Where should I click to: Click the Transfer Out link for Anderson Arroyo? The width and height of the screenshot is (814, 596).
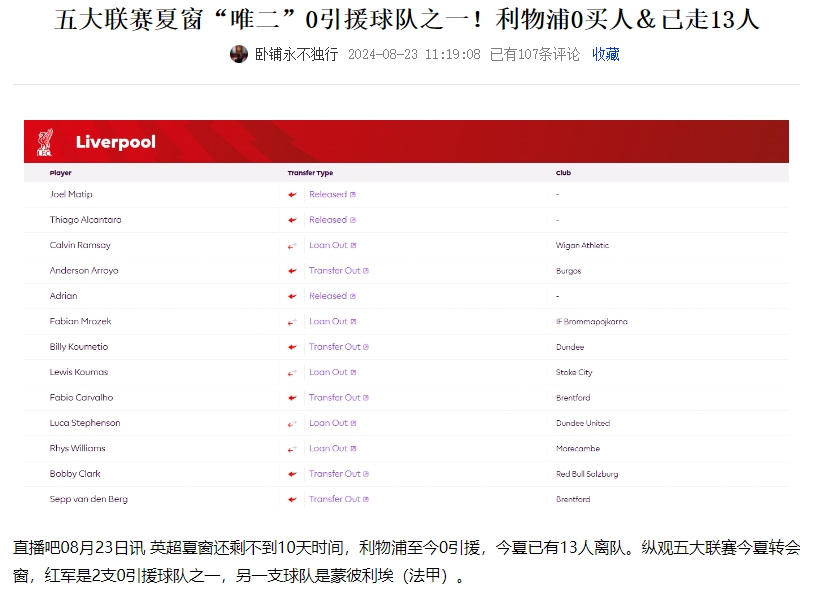(x=335, y=270)
